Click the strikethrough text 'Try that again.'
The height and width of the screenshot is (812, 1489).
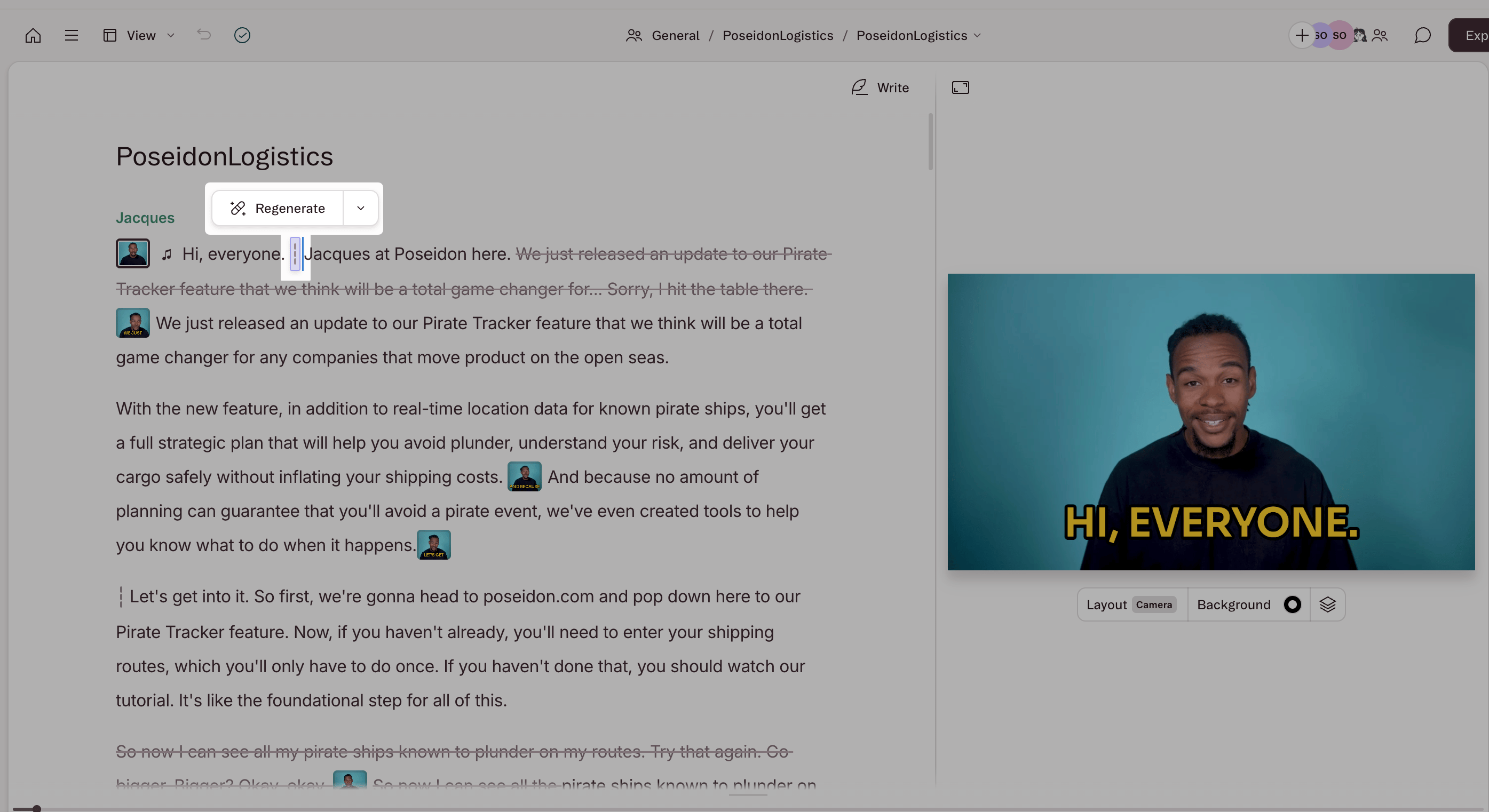click(705, 751)
